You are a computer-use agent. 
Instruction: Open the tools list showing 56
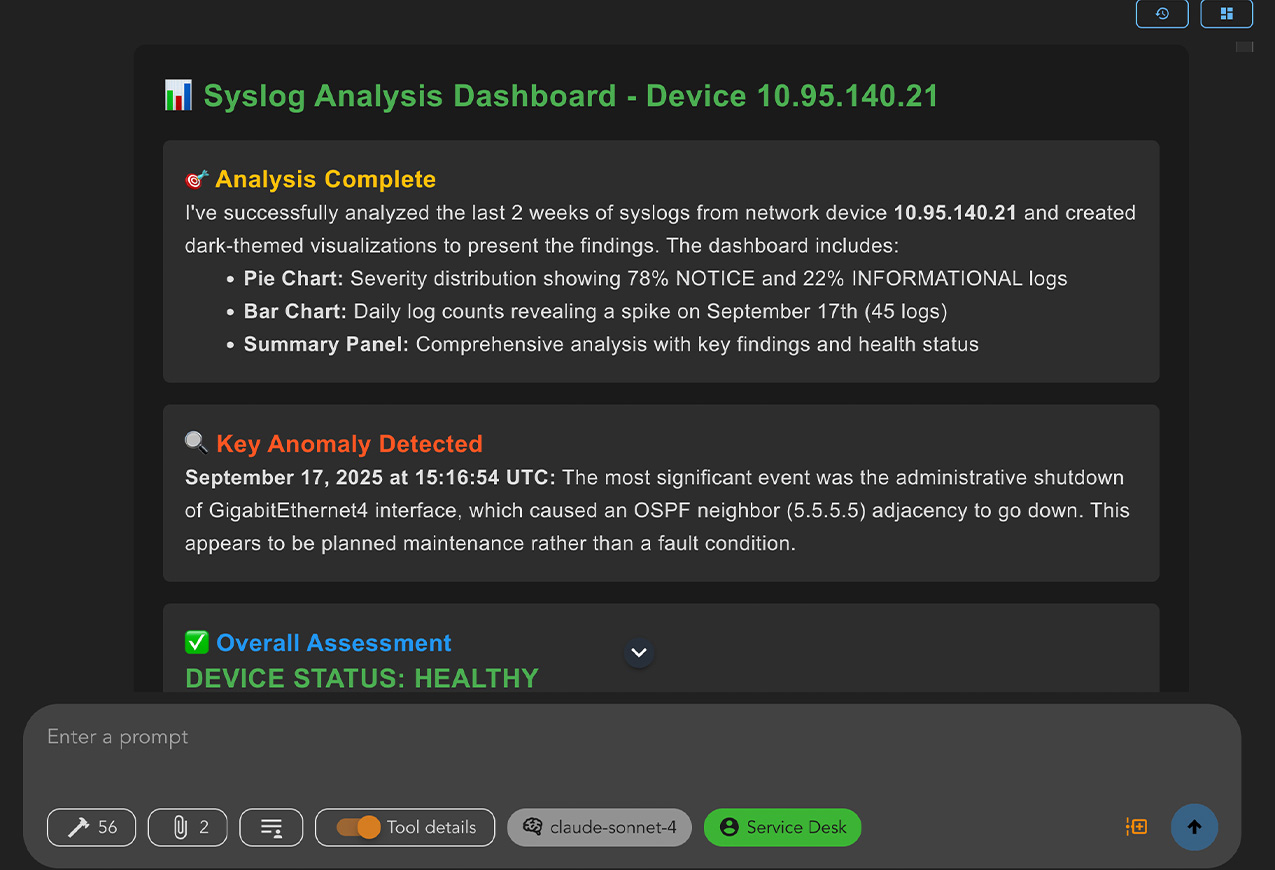pyautogui.click(x=91, y=827)
